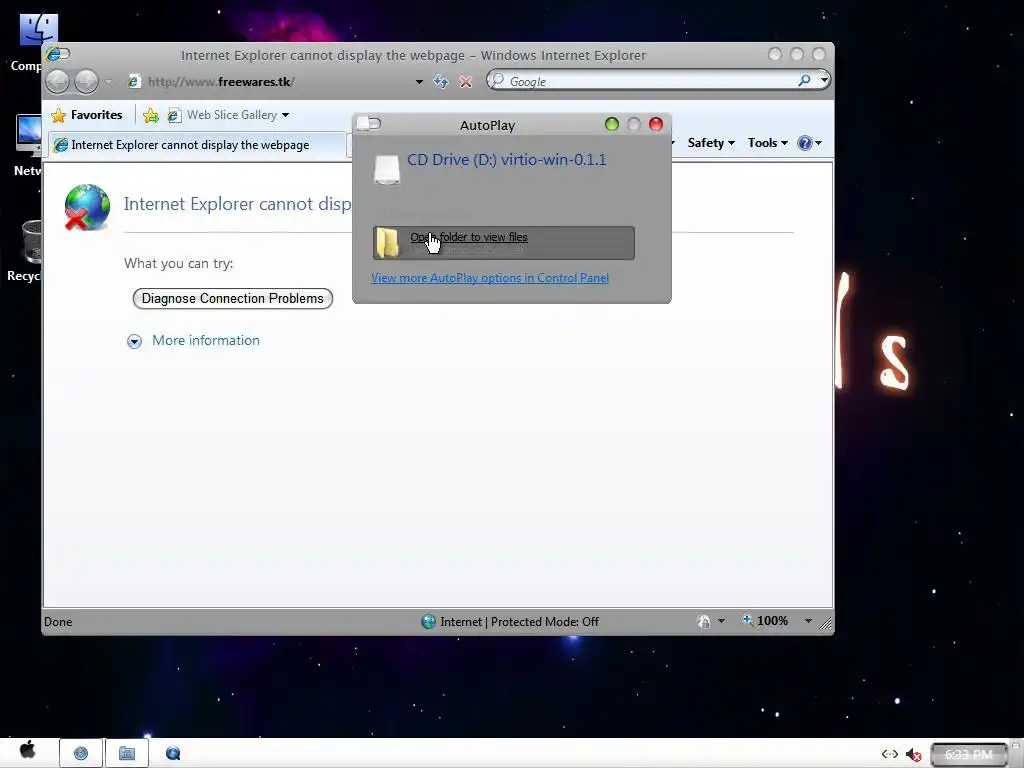Click View more AutoPlay options in Control Panel

pos(490,278)
